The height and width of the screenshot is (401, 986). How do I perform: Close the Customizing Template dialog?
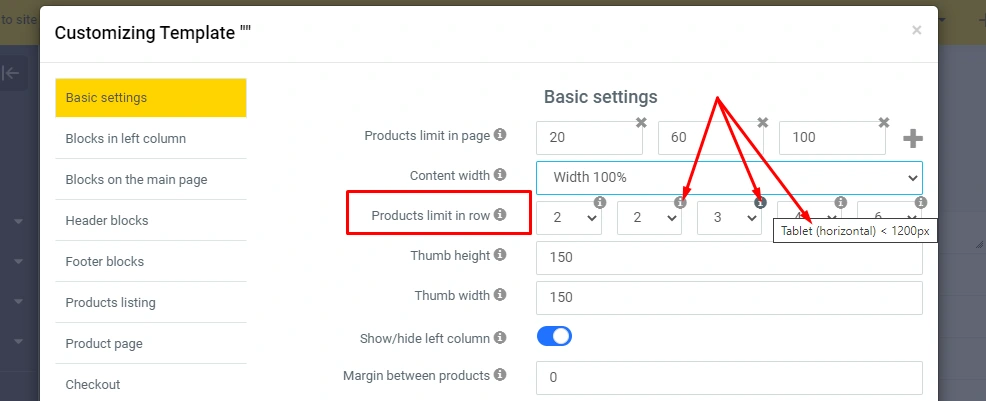point(916,31)
